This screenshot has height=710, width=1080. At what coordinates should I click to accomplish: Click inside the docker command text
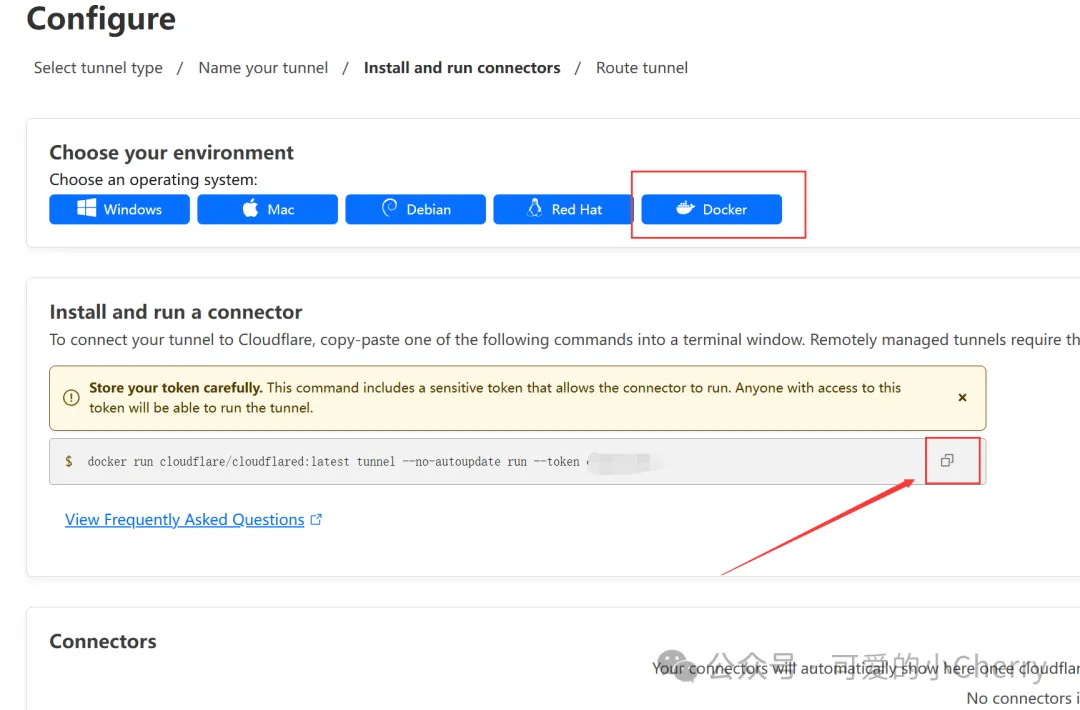(x=333, y=461)
